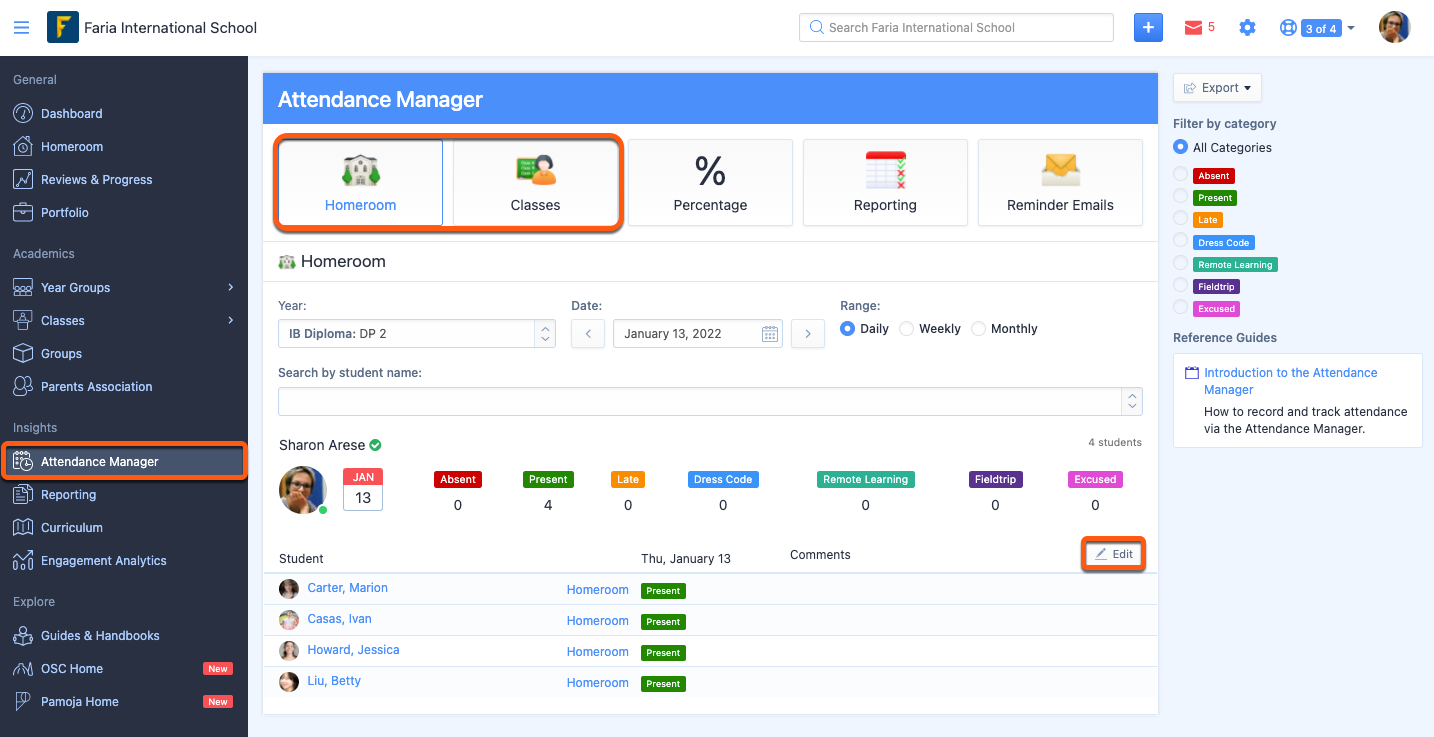Viewport: 1434px width, 737px height.
Task: Click the help lifebuoy icon
Action: tap(1288, 28)
